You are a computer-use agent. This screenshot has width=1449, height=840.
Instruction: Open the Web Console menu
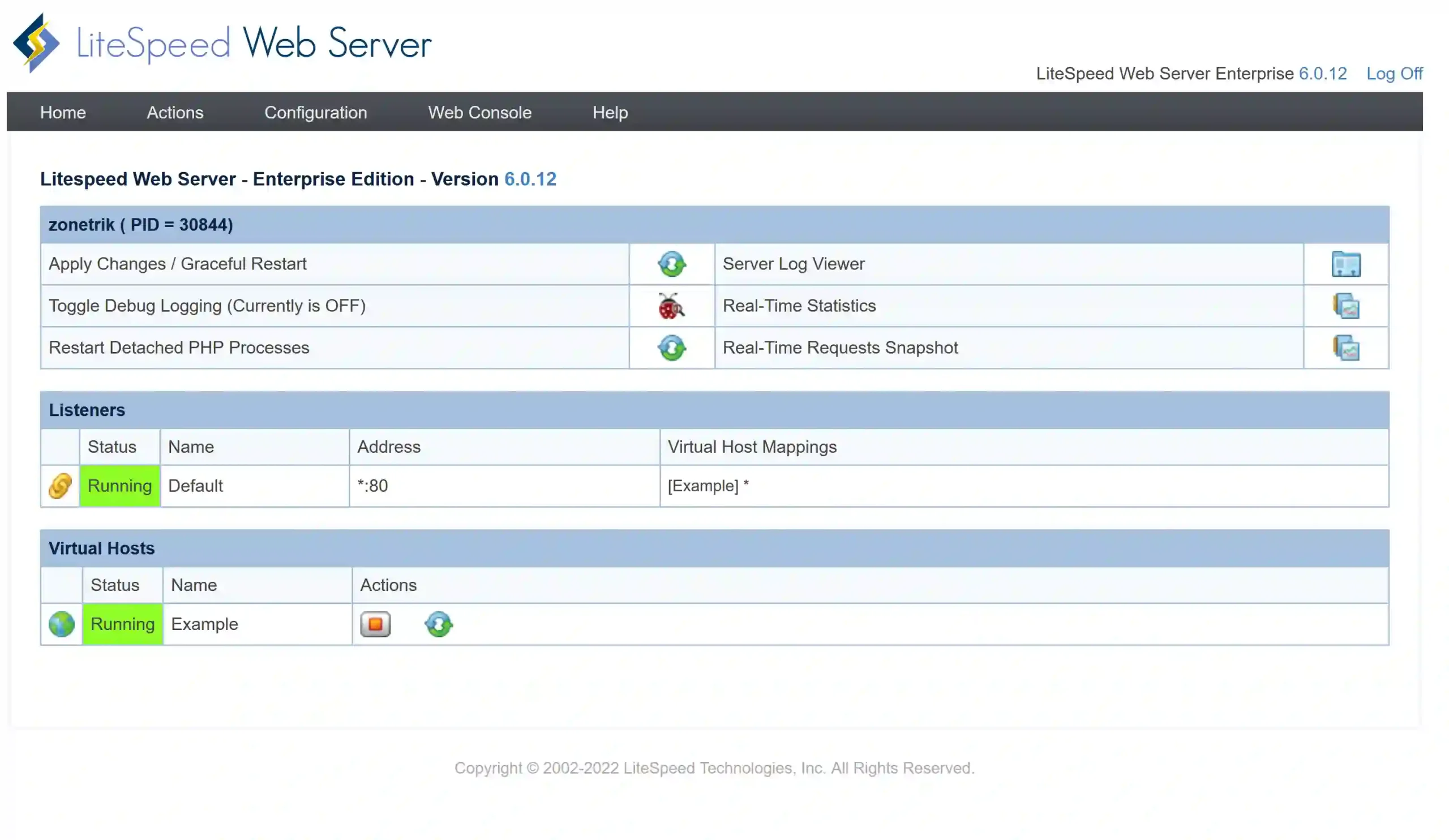point(479,112)
